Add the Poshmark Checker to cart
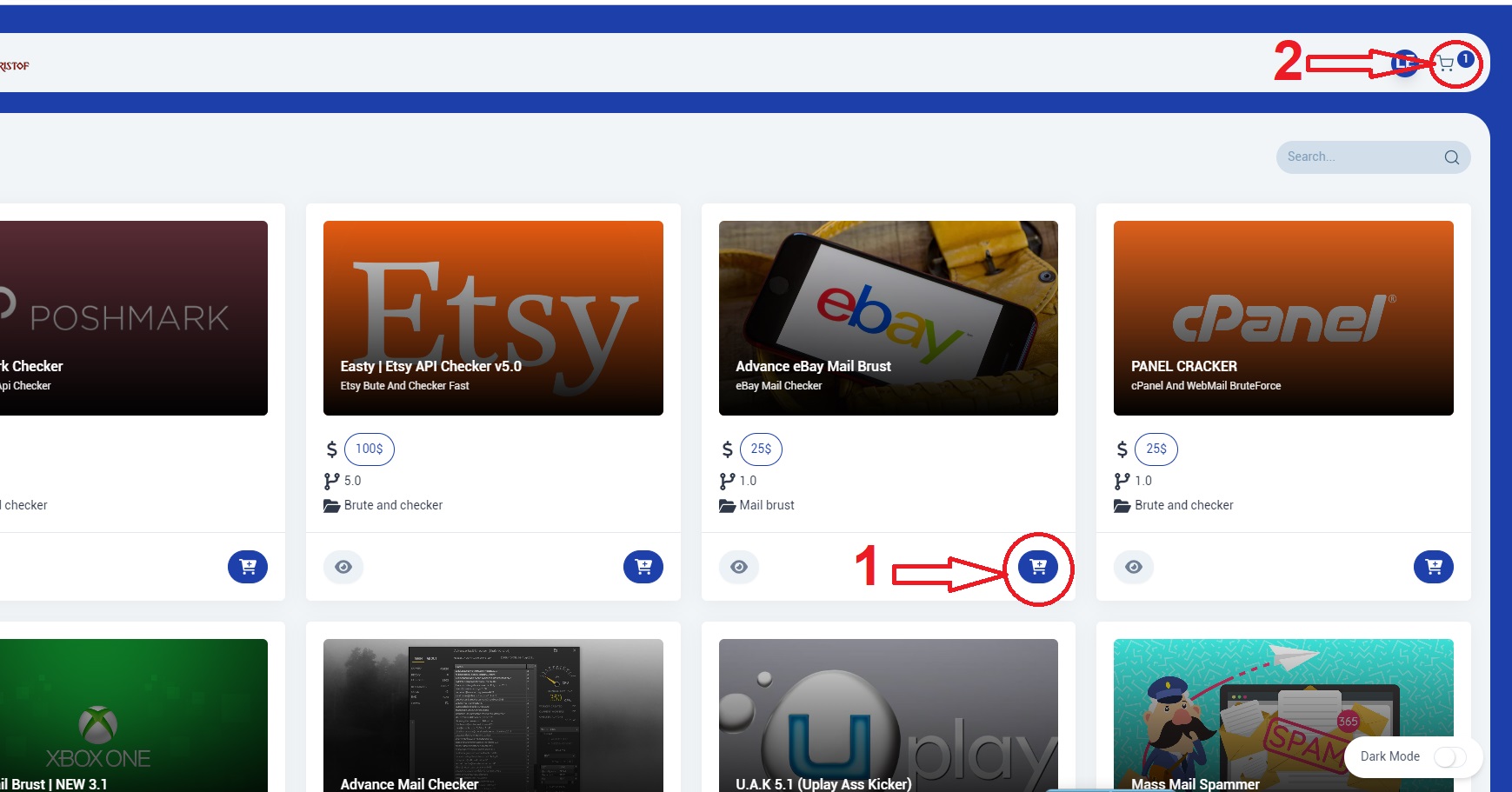Screen dimensions: 1512x792 pyautogui.click(x=248, y=567)
